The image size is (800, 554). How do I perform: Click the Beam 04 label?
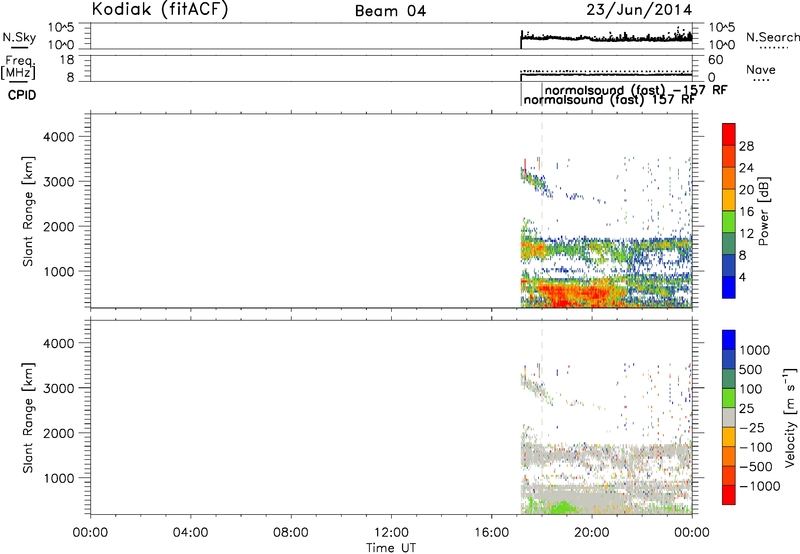pos(390,11)
